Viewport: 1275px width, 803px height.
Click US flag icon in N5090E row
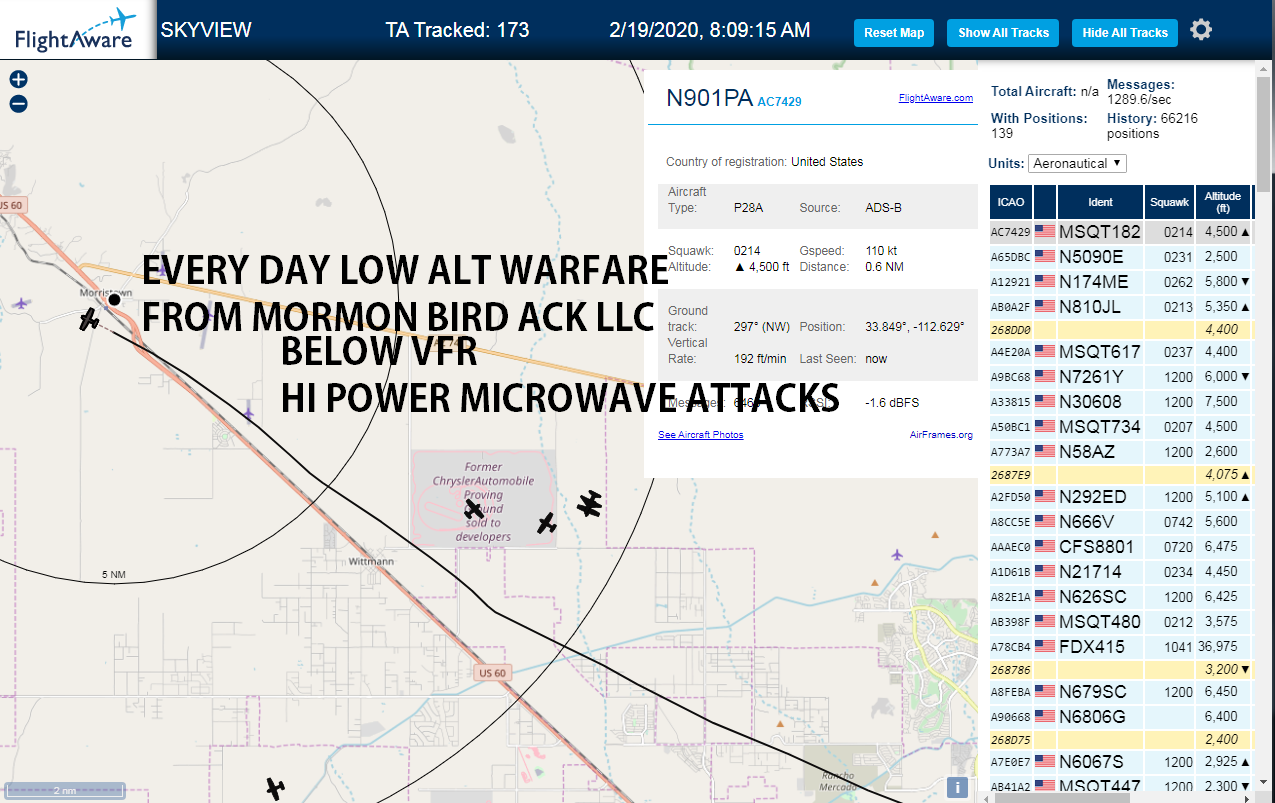coord(1045,257)
